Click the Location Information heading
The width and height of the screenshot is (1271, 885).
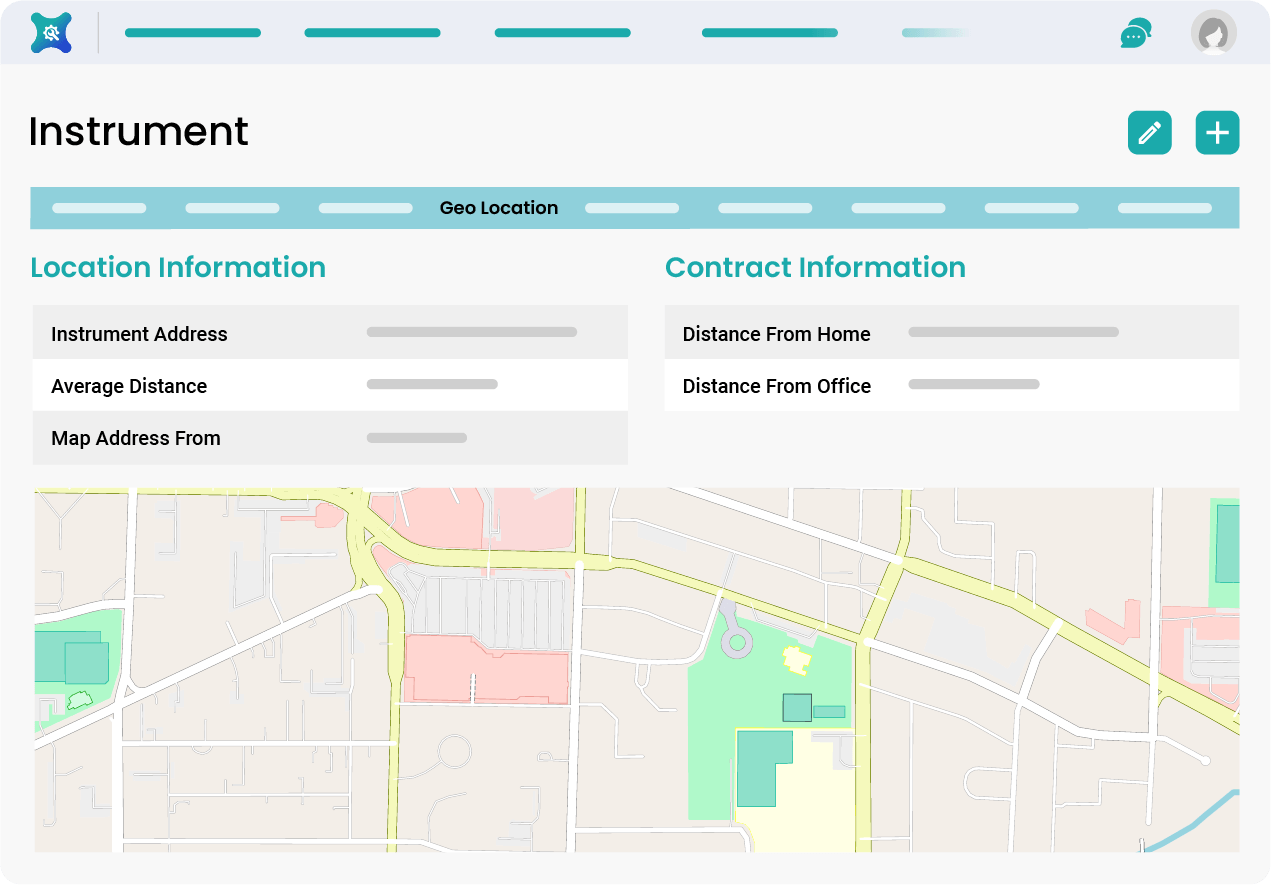coord(178,267)
